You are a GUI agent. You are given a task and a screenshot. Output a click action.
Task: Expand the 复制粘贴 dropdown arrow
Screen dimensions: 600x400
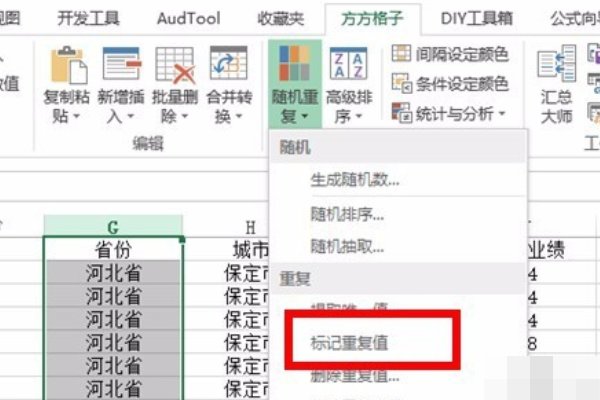(x=77, y=116)
